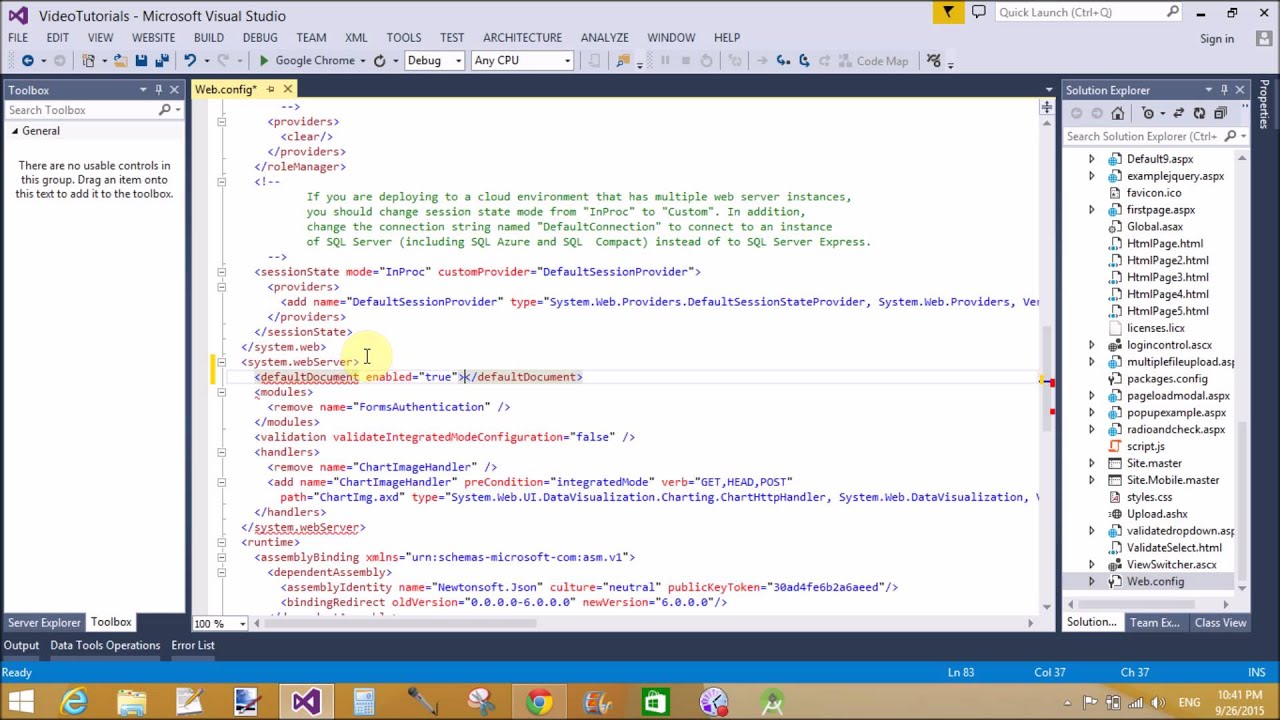Toggle pin on the Web.config tab
Screen dimensions: 1280x720
tap(270, 90)
